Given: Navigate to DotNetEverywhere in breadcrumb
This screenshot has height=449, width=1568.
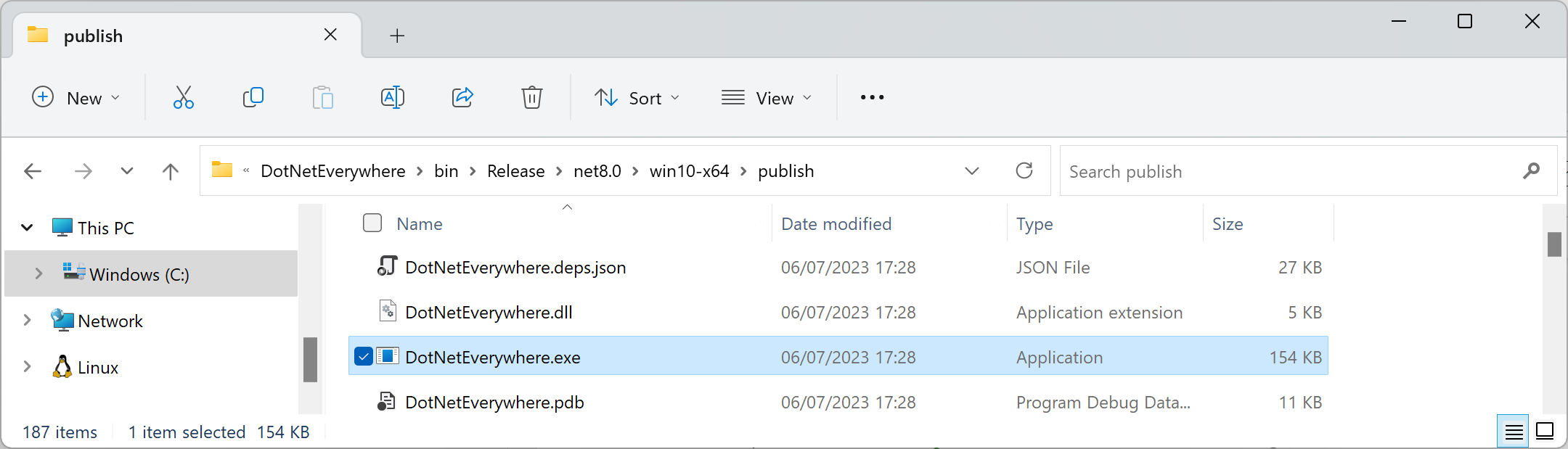Looking at the screenshot, I should (x=333, y=171).
